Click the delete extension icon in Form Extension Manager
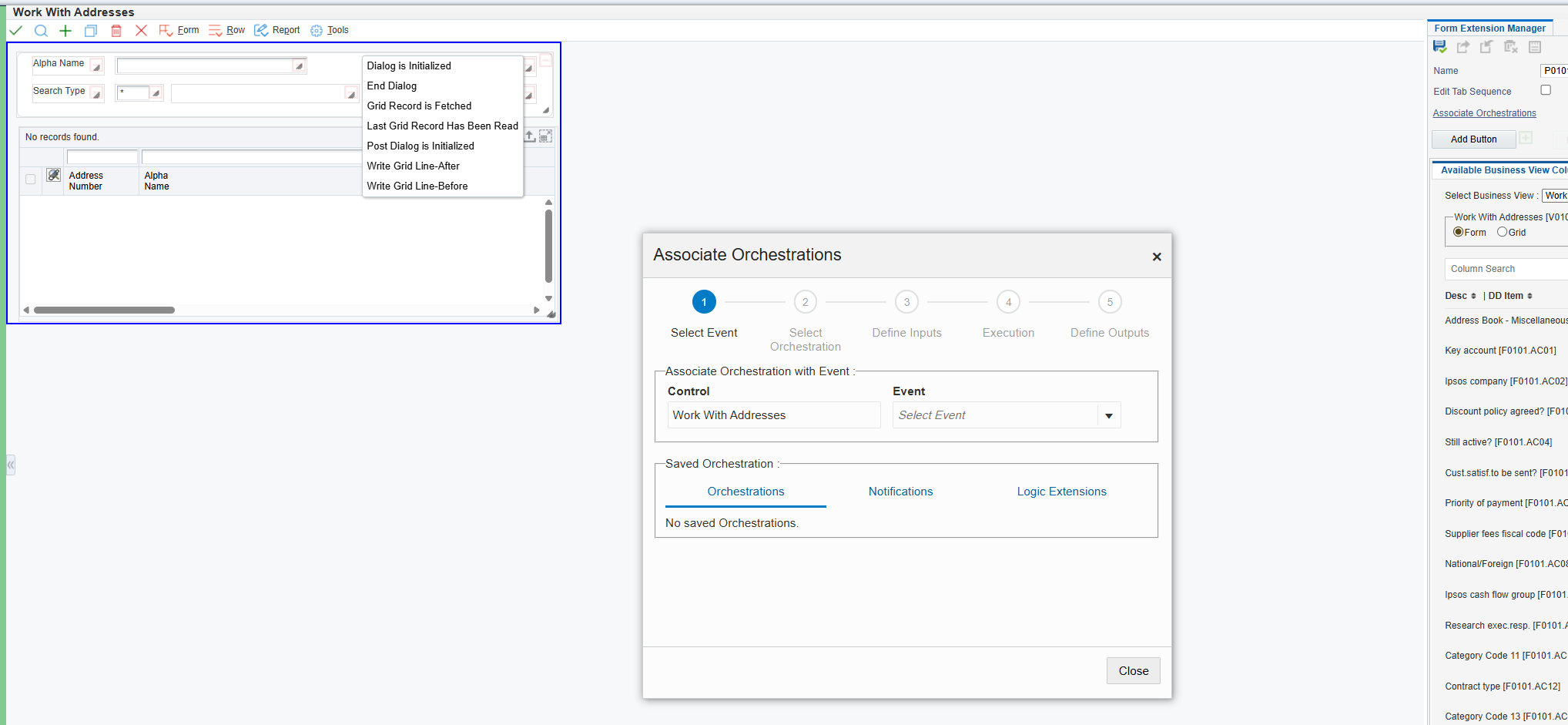 pyautogui.click(x=1511, y=47)
